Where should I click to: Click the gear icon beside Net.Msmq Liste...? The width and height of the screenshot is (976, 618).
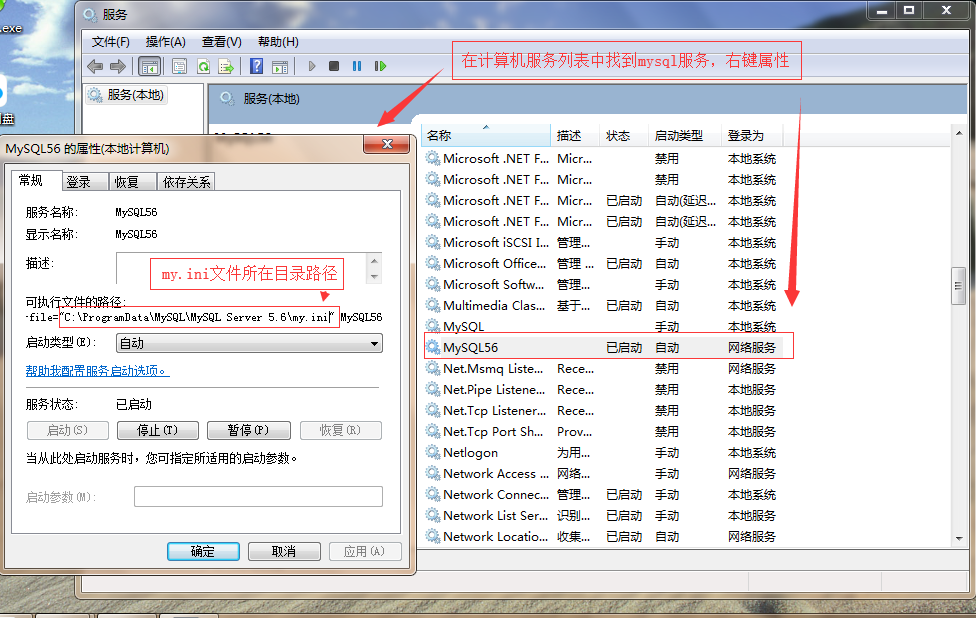433,368
